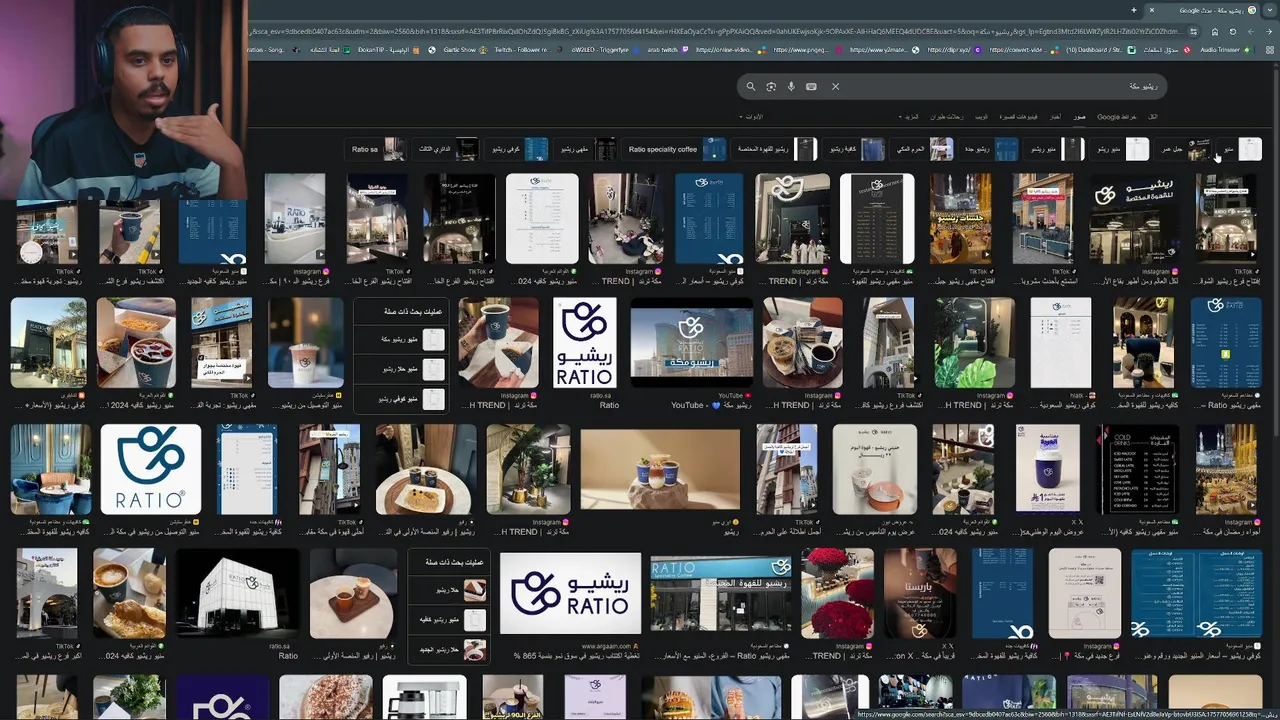Image resolution: width=1280 pixels, height=720 pixels.
Task: Switch to the أخبار news tab
Action: pos(1055,117)
